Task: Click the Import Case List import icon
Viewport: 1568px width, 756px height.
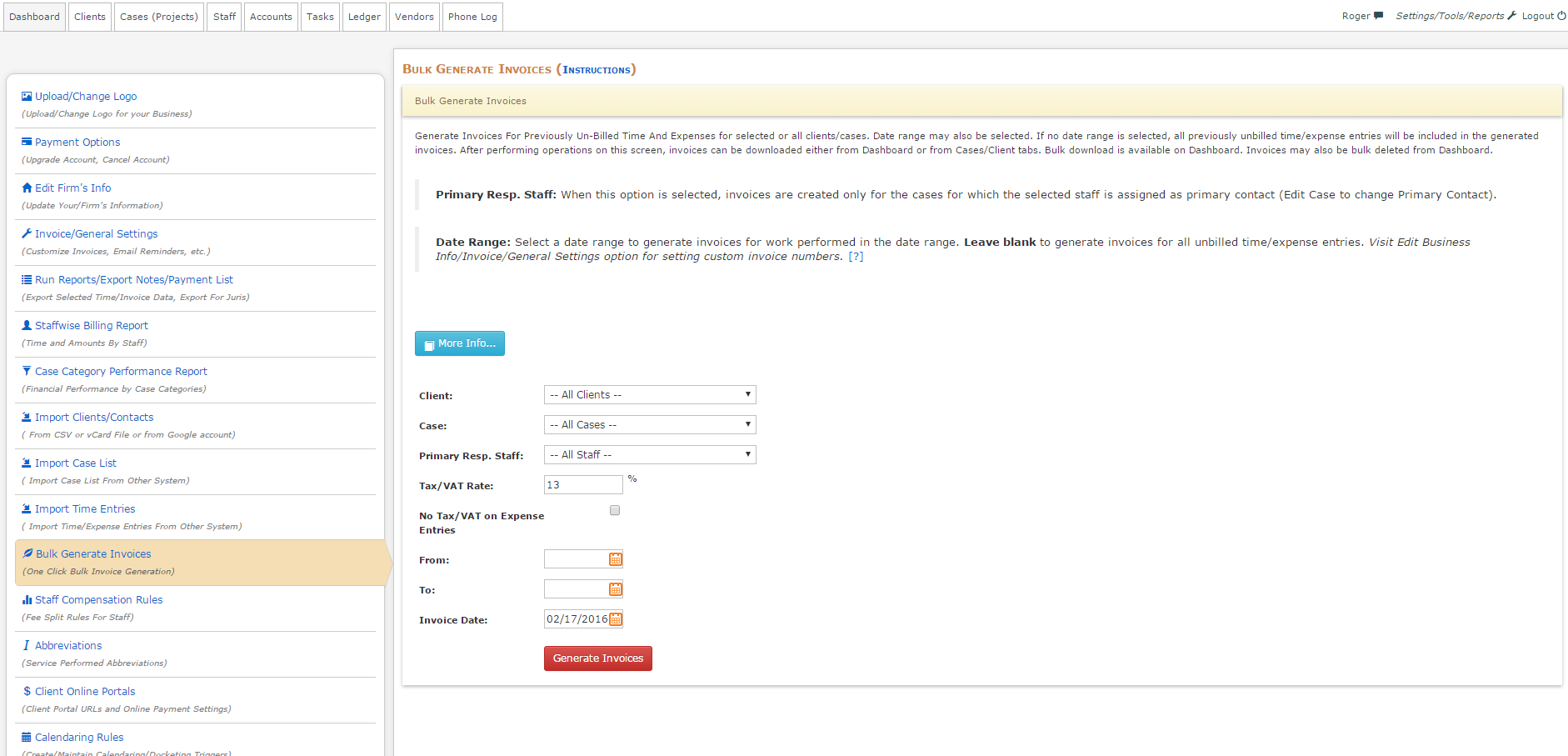Action: (x=27, y=463)
